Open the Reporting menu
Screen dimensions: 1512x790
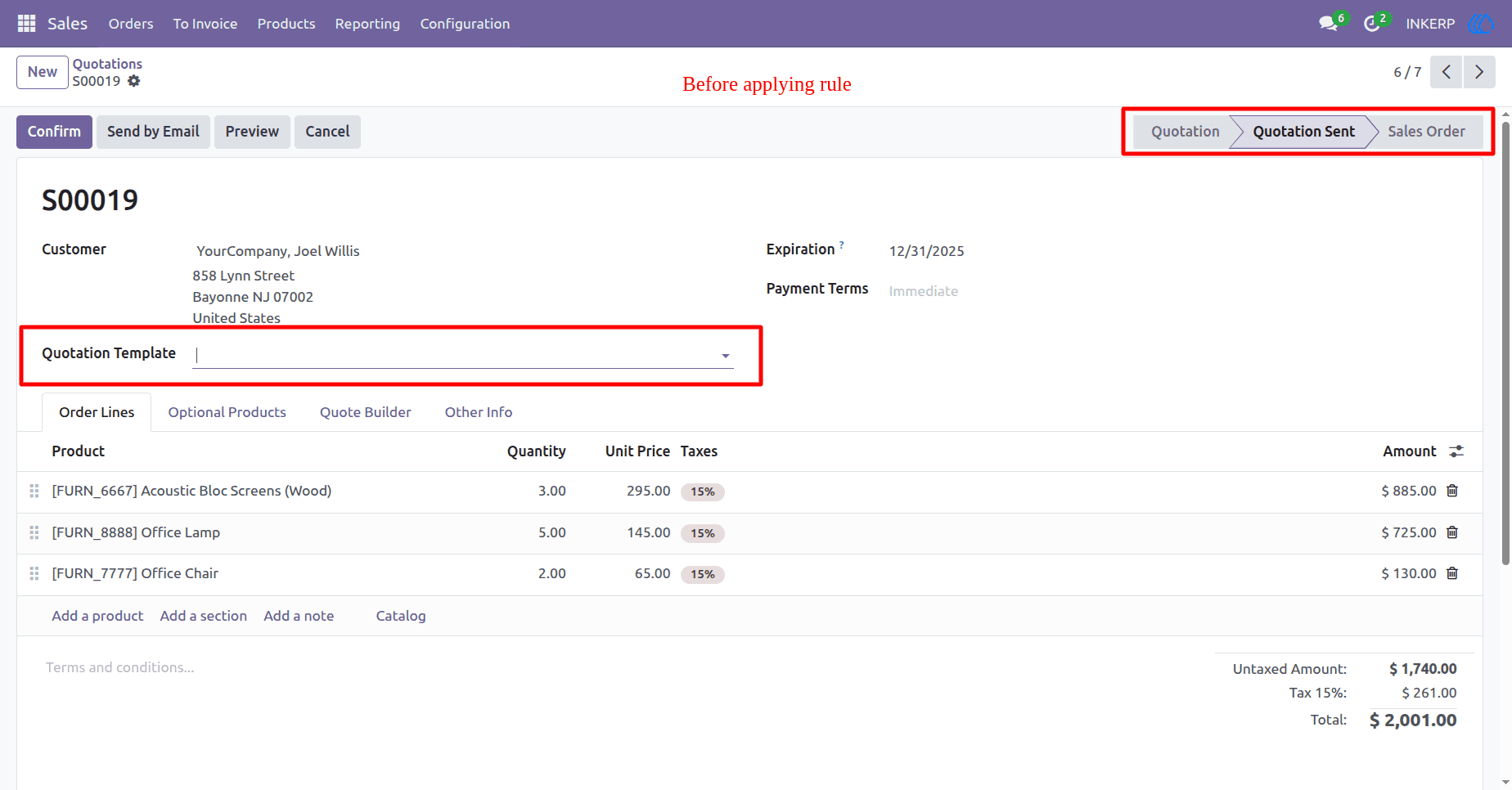367,24
